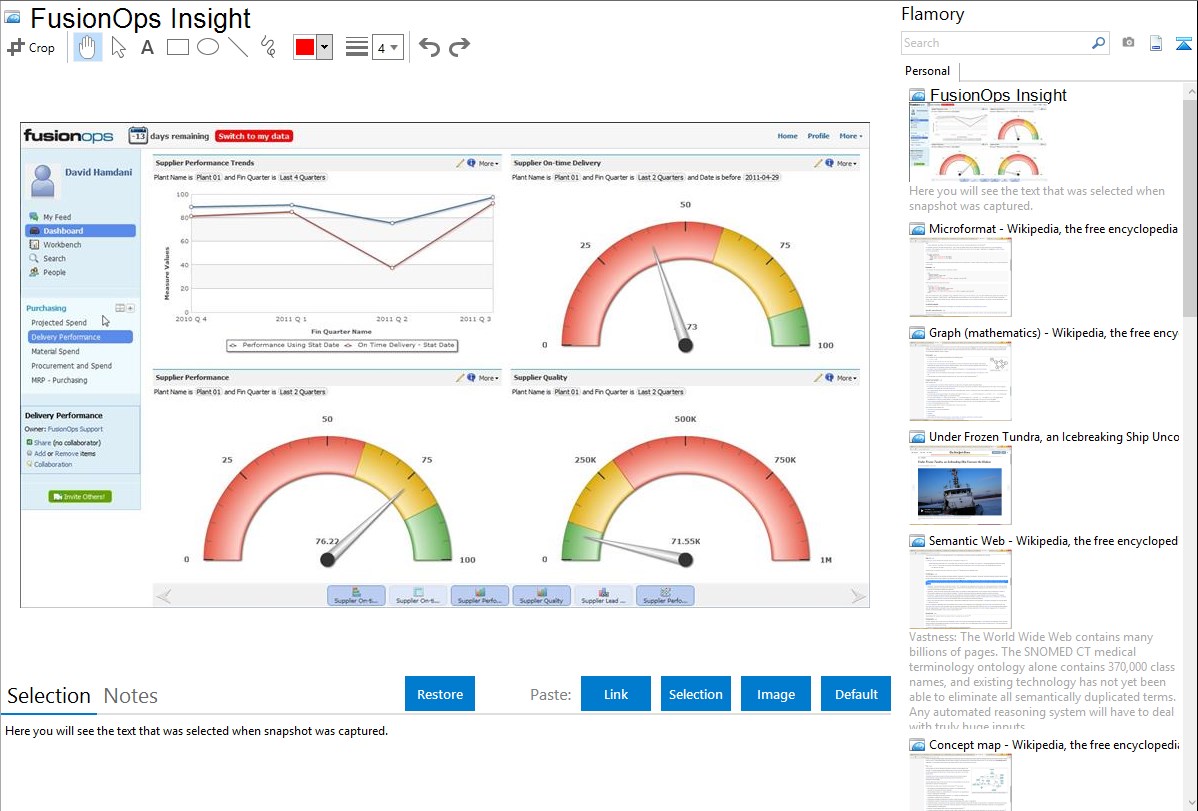Paste as Image
This screenshot has height=811, width=1198.
pyautogui.click(x=775, y=694)
